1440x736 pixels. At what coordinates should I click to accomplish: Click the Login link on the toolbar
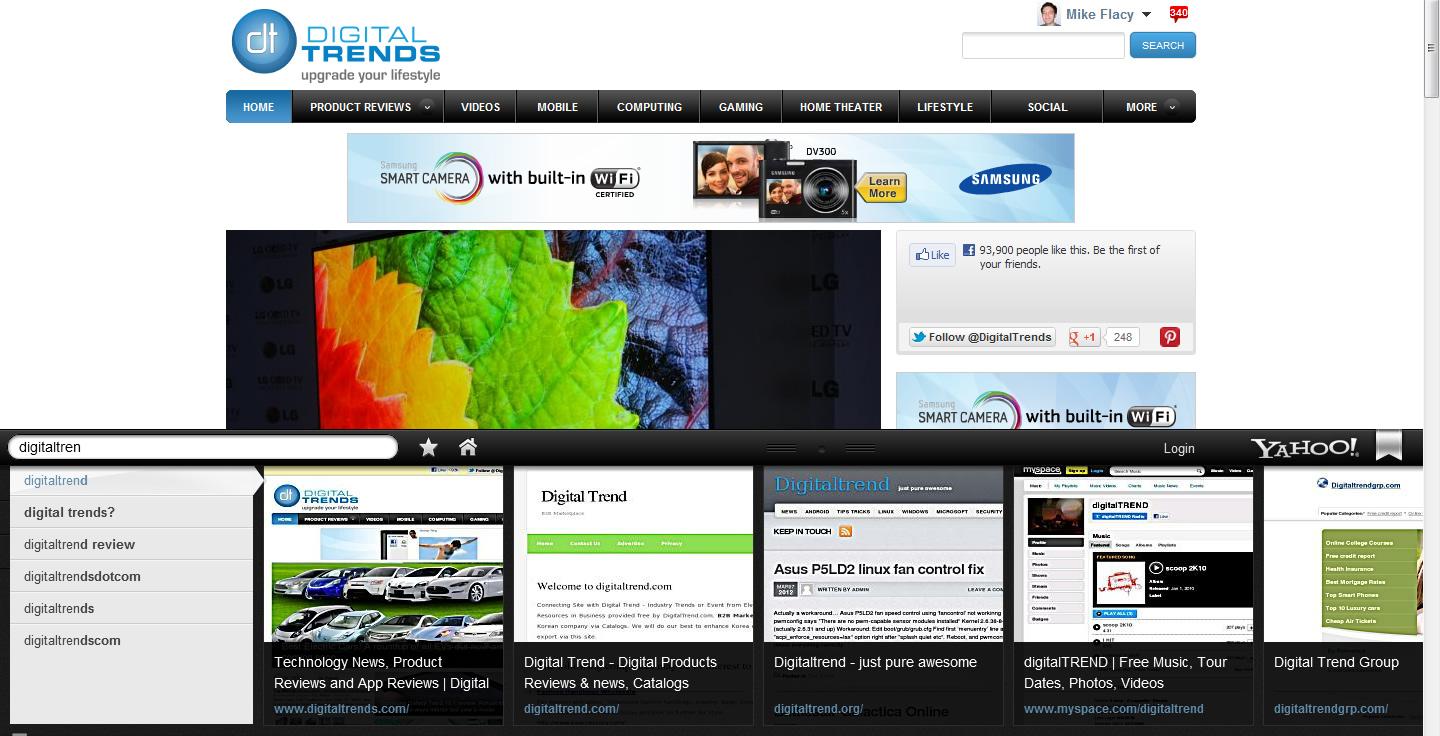pos(1179,448)
